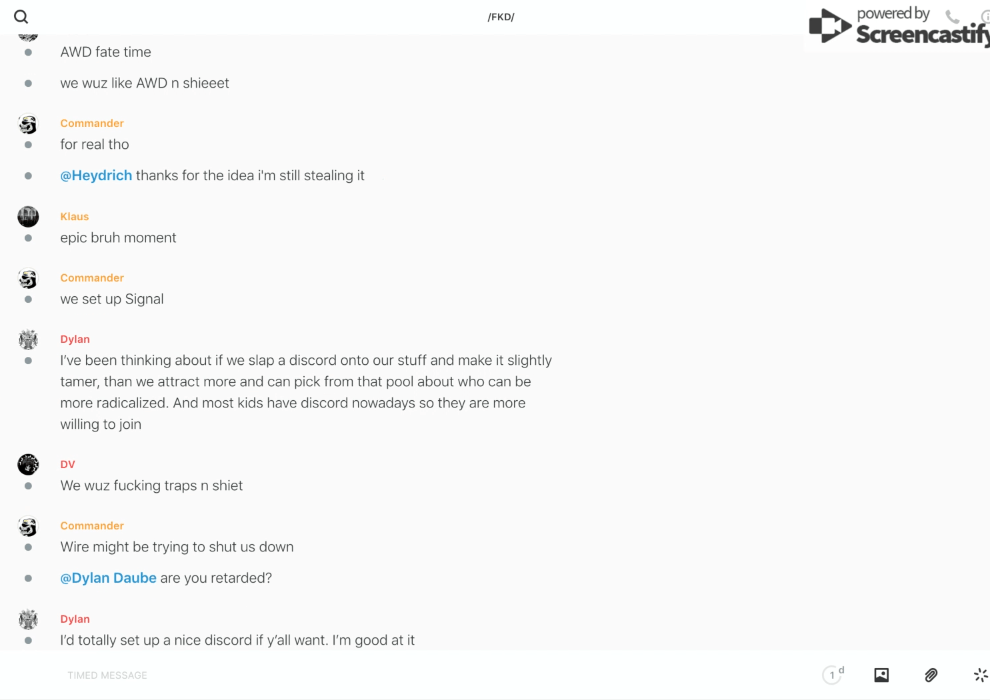The height and width of the screenshot is (700, 990).
Task: Open the /FKD/ conversation title
Action: 501,17
